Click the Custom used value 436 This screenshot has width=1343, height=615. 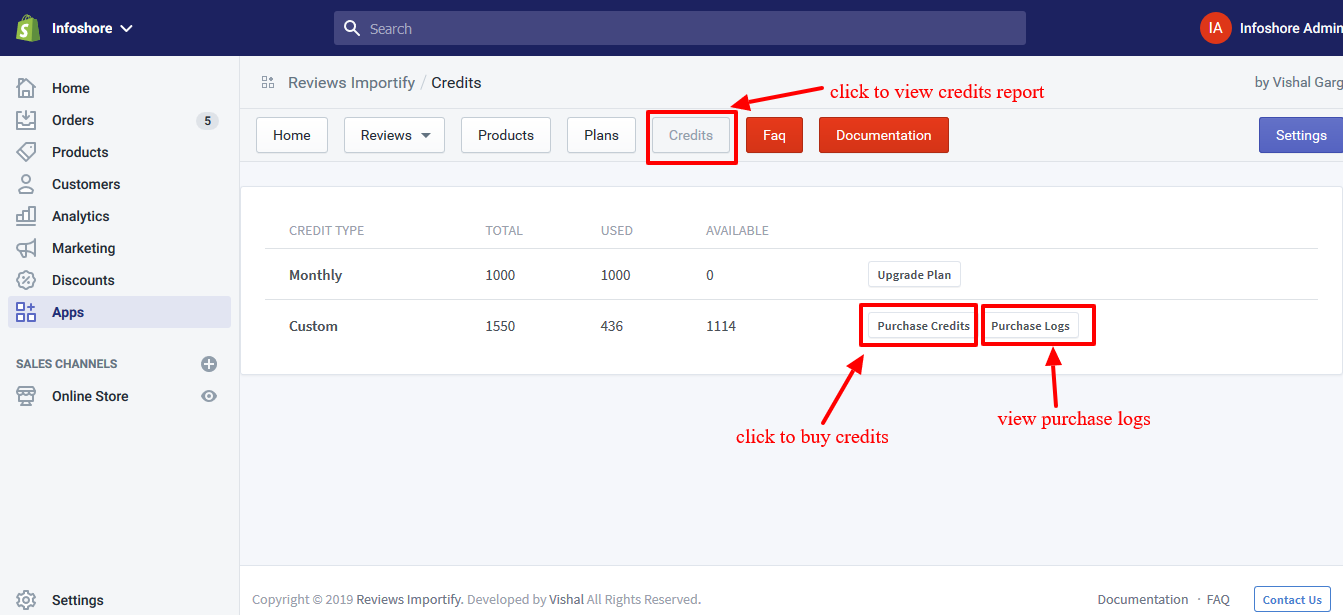pyautogui.click(x=612, y=326)
